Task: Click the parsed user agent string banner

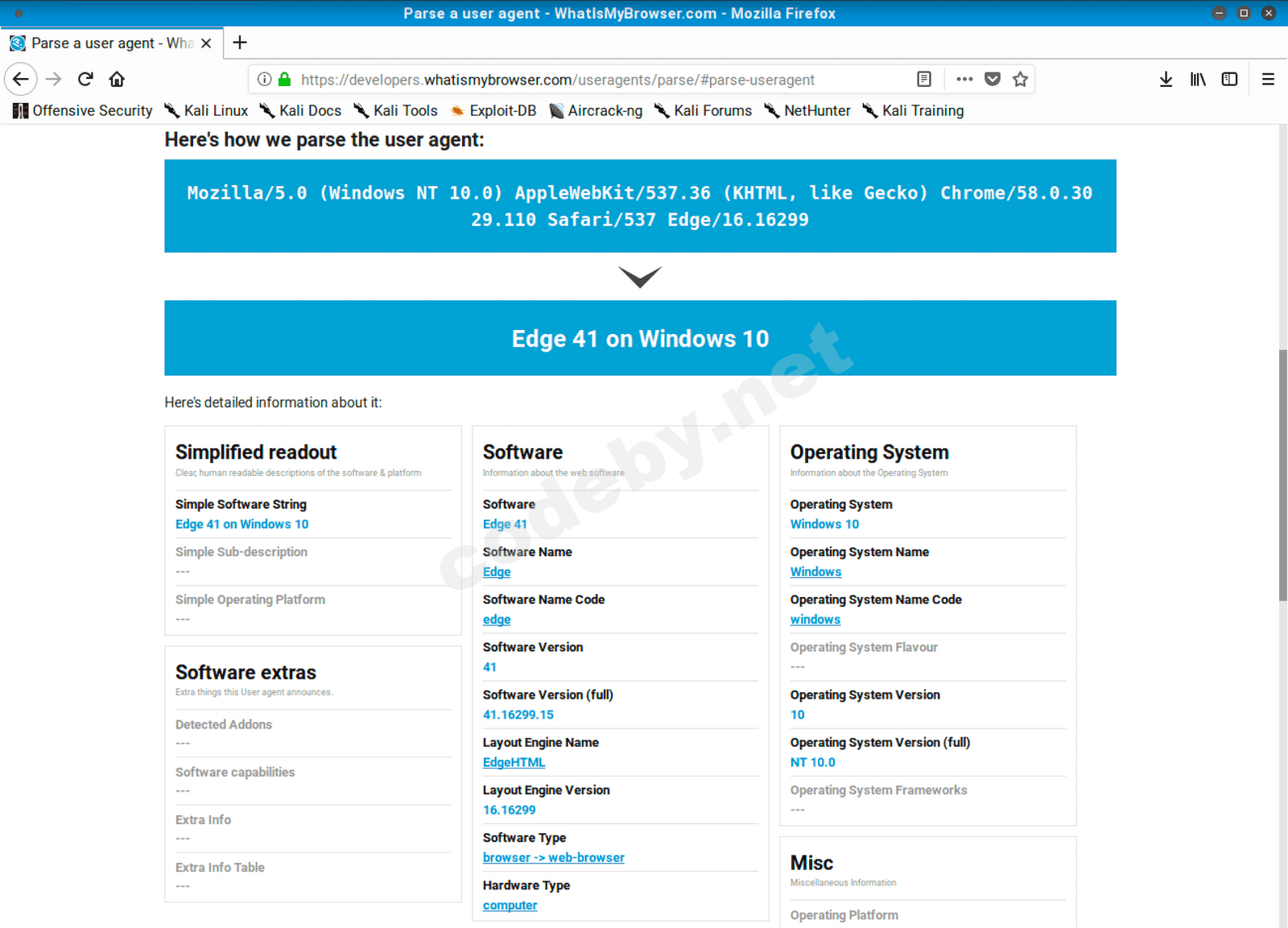Action: pyautogui.click(x=640, y=206)
